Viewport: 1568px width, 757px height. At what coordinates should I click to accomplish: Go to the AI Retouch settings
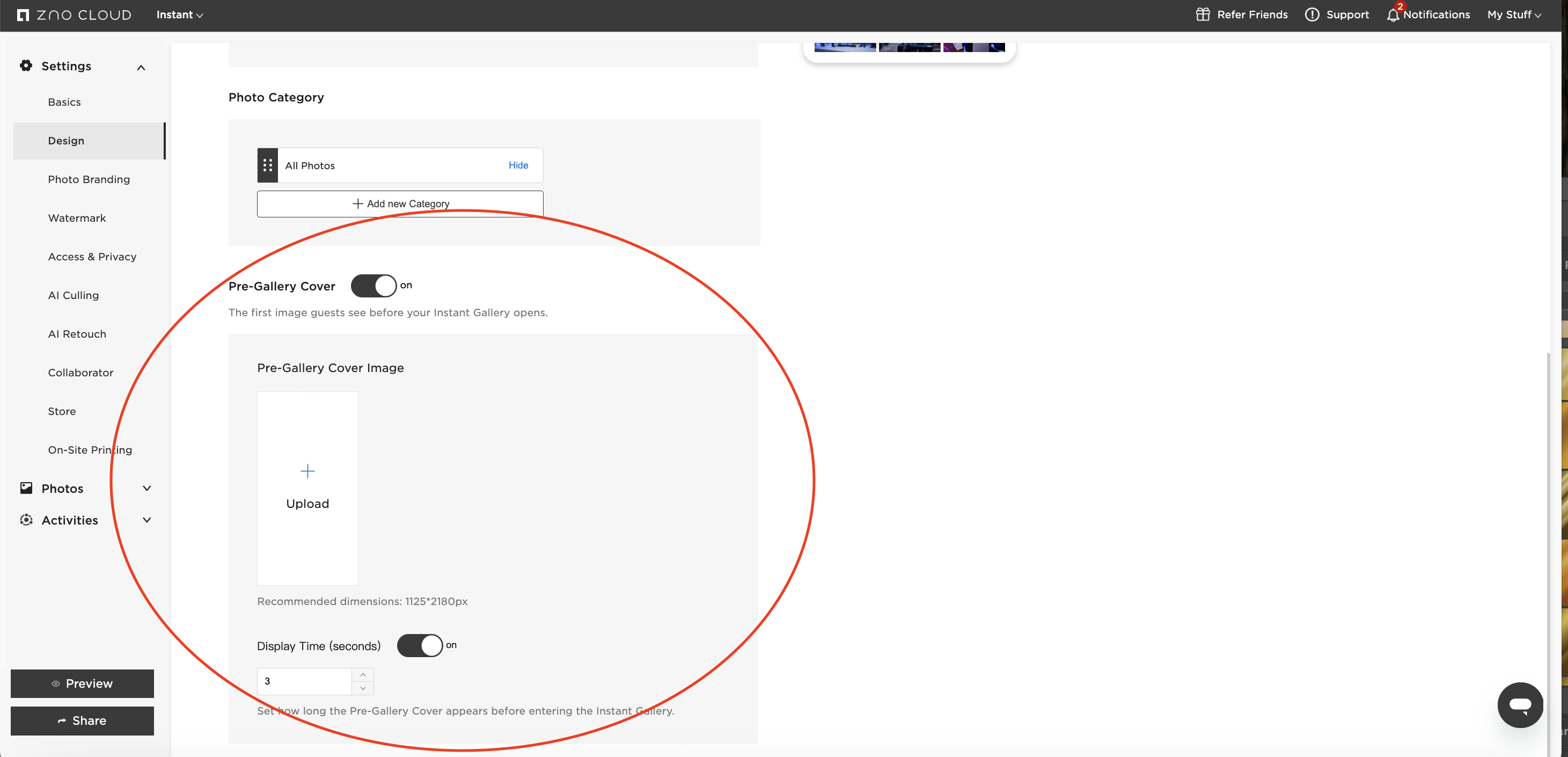click(x=77, y=334)
